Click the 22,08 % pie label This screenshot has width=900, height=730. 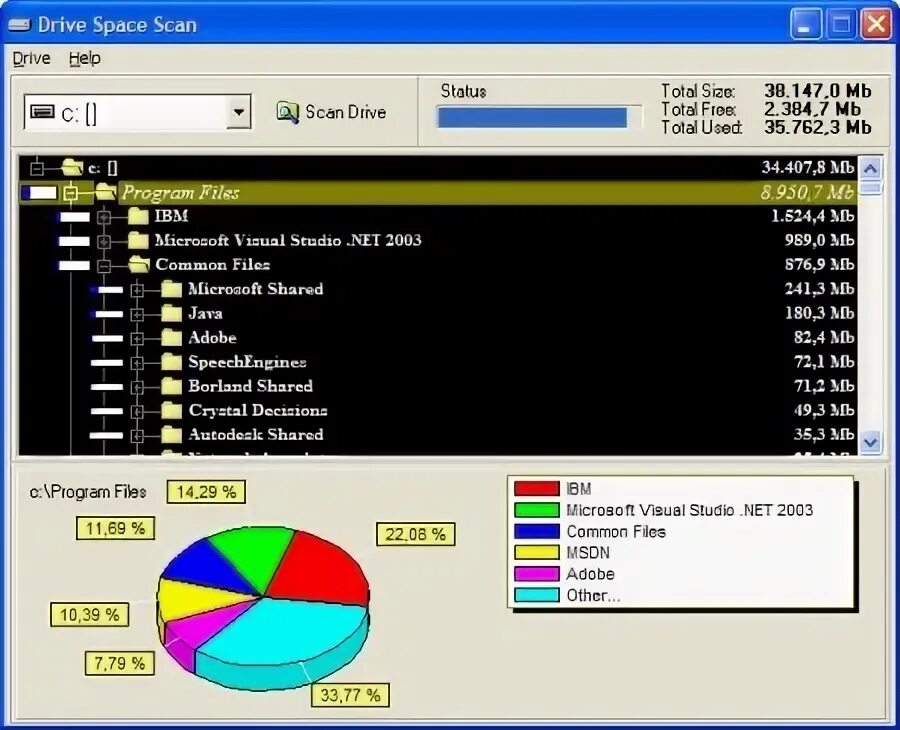coord(416,534)
